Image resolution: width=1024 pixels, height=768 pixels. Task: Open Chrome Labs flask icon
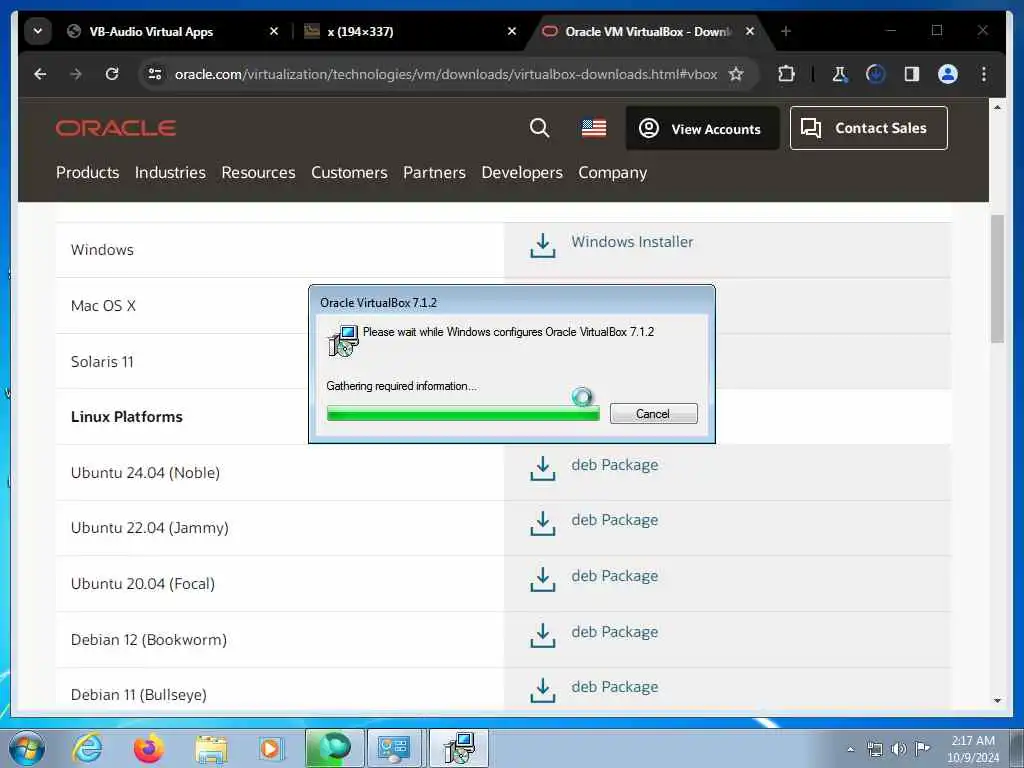[840, 74]
